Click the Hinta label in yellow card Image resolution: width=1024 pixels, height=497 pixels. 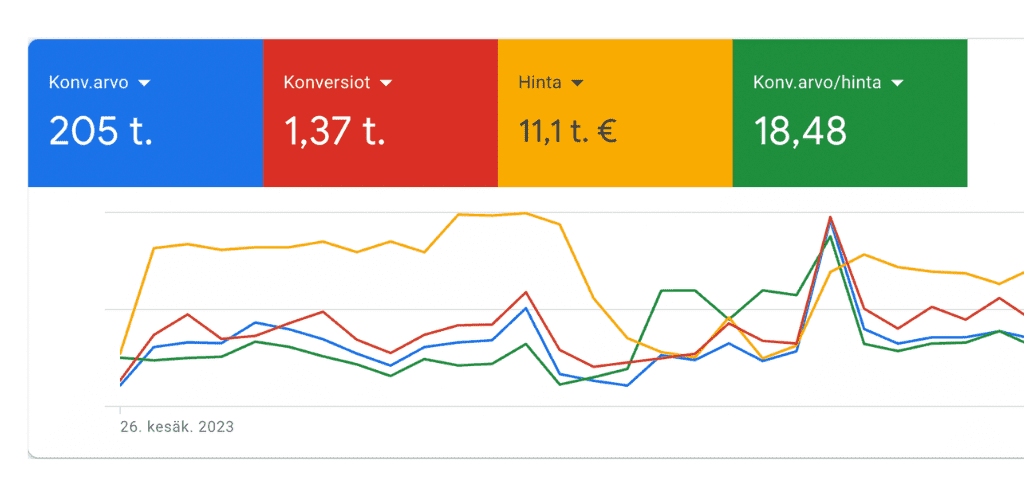539,83
